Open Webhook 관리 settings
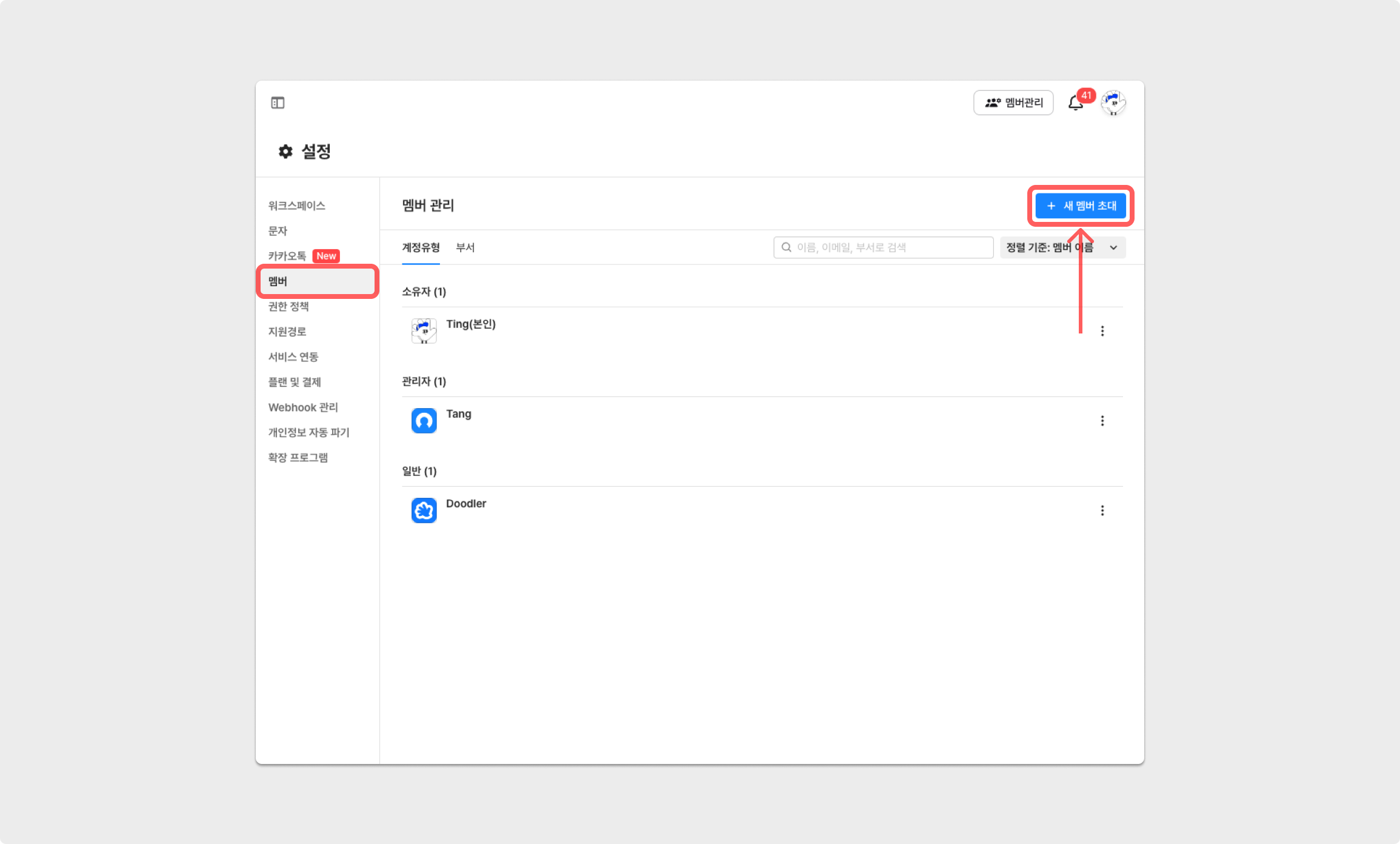 tap(303, 407)
